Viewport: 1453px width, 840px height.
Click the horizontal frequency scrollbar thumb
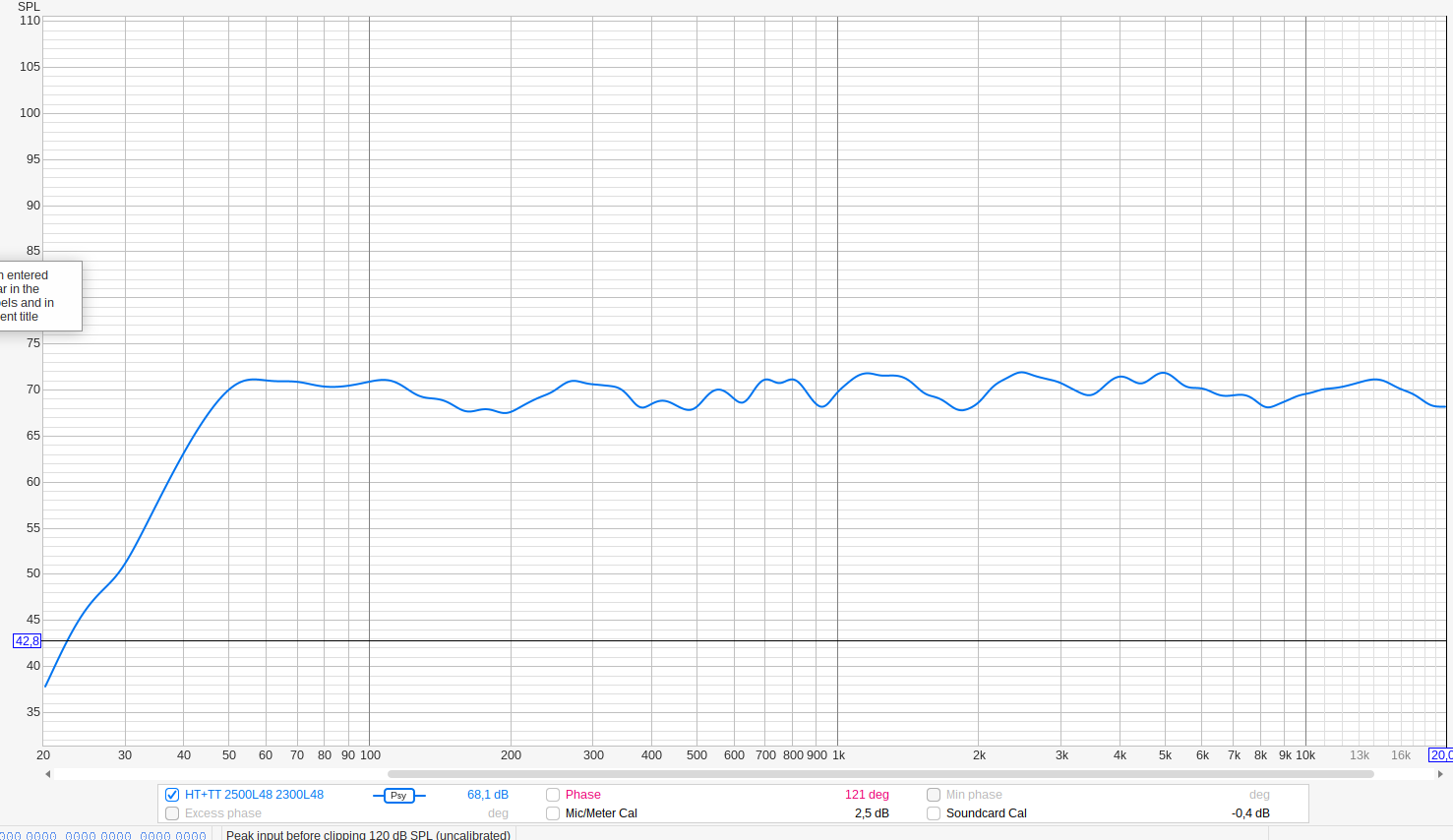[x=879, y=774]
